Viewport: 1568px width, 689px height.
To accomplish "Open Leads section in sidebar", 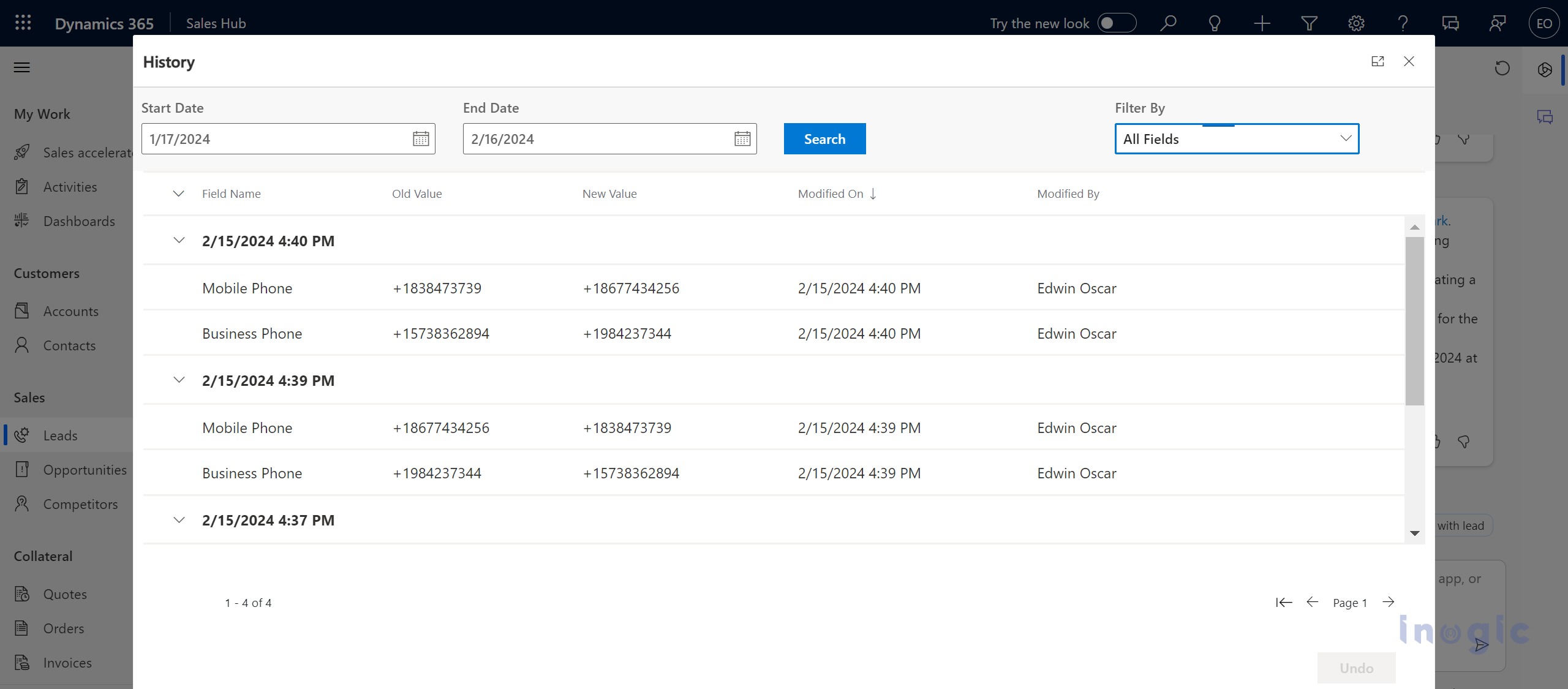I will point(58,435).
